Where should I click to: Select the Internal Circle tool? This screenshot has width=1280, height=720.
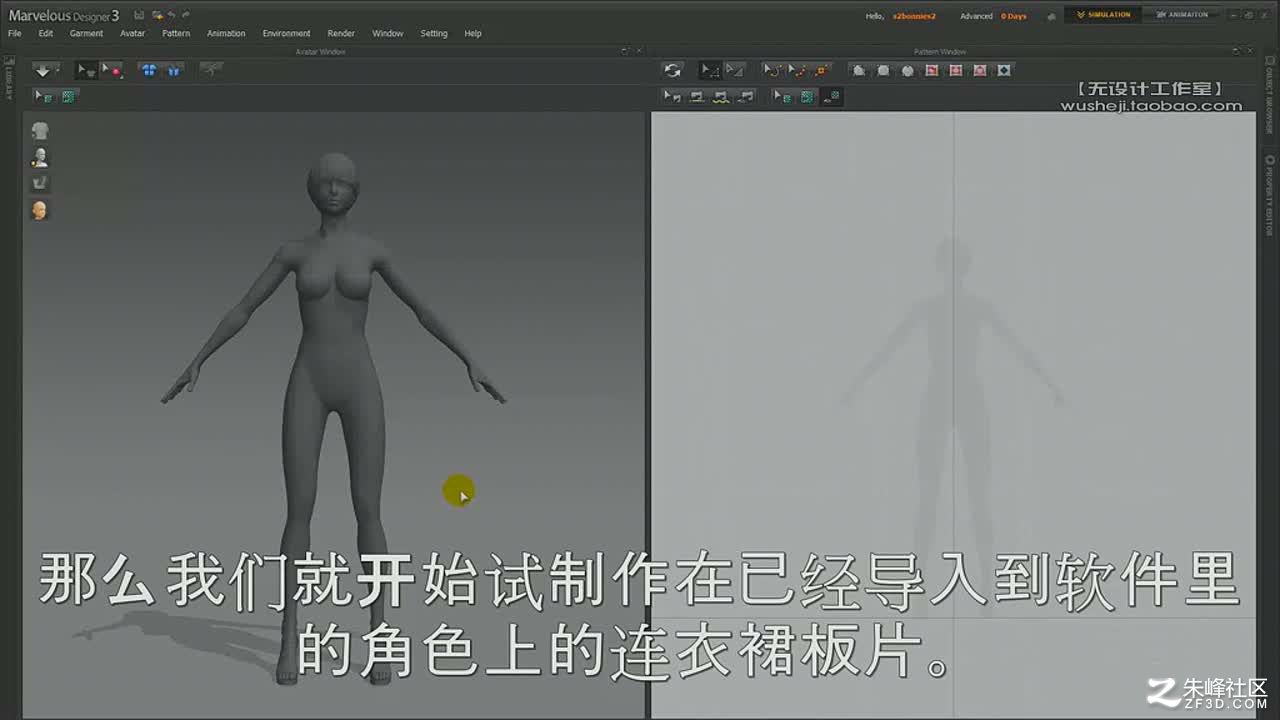click(x=979, y=70)
